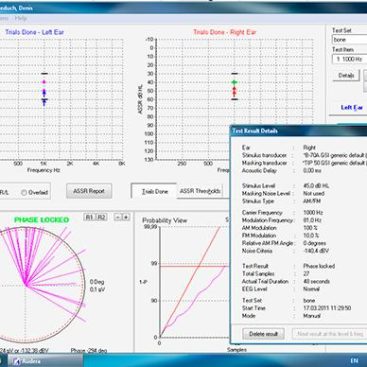Open the Test Set dropdown showing bone
Viewport: 367px width, 367px height.
click(x=349, y=40)
